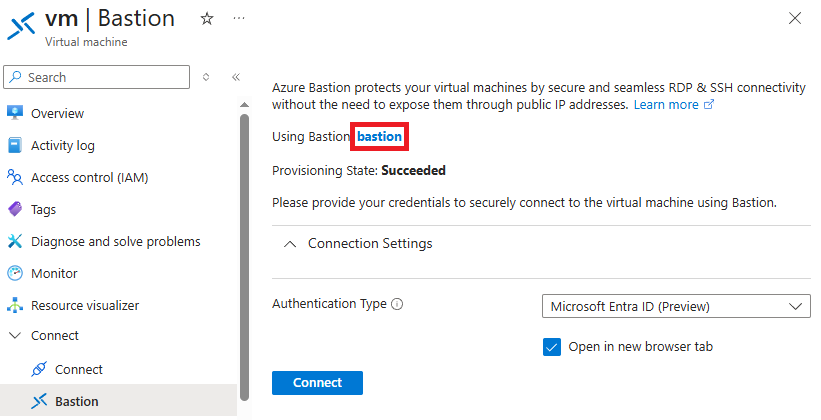Open the Authentication Type dropdown
The width and height of the screenshot is (821, 420).
click(x=676, y=306)
